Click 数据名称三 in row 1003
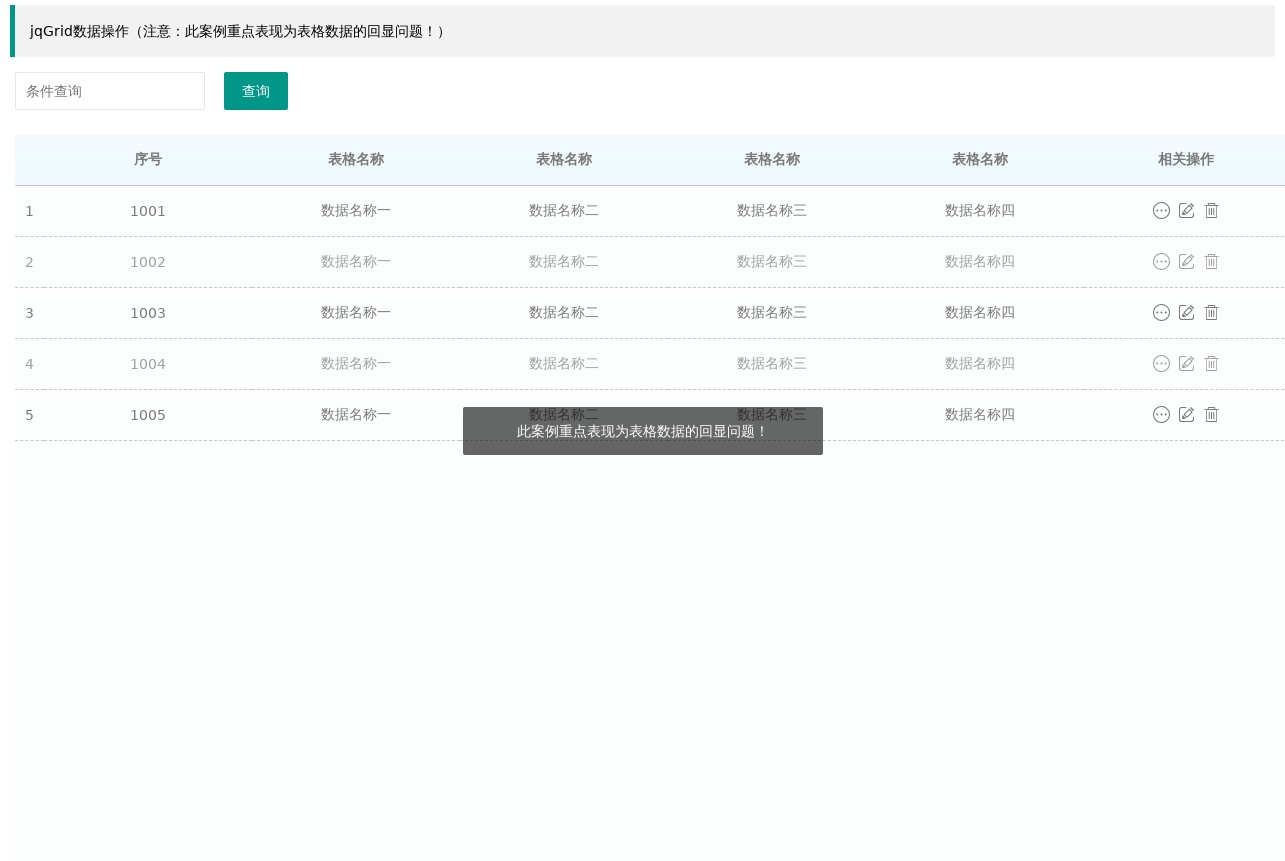Screen dimensions: 1285x861 click(x=772, y=313)
